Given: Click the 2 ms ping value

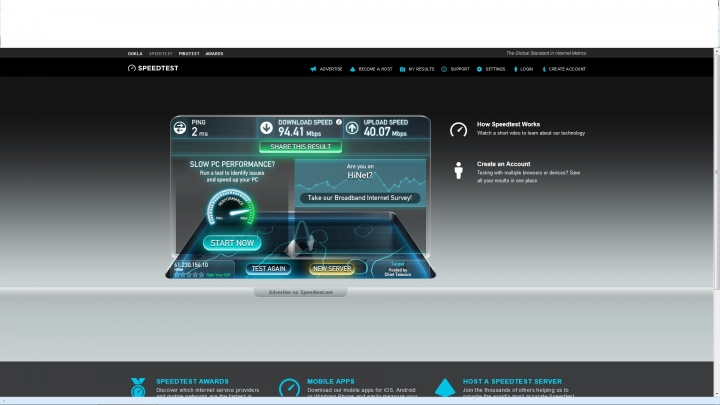Looking at the screenshot, I should tap(200, 132).
